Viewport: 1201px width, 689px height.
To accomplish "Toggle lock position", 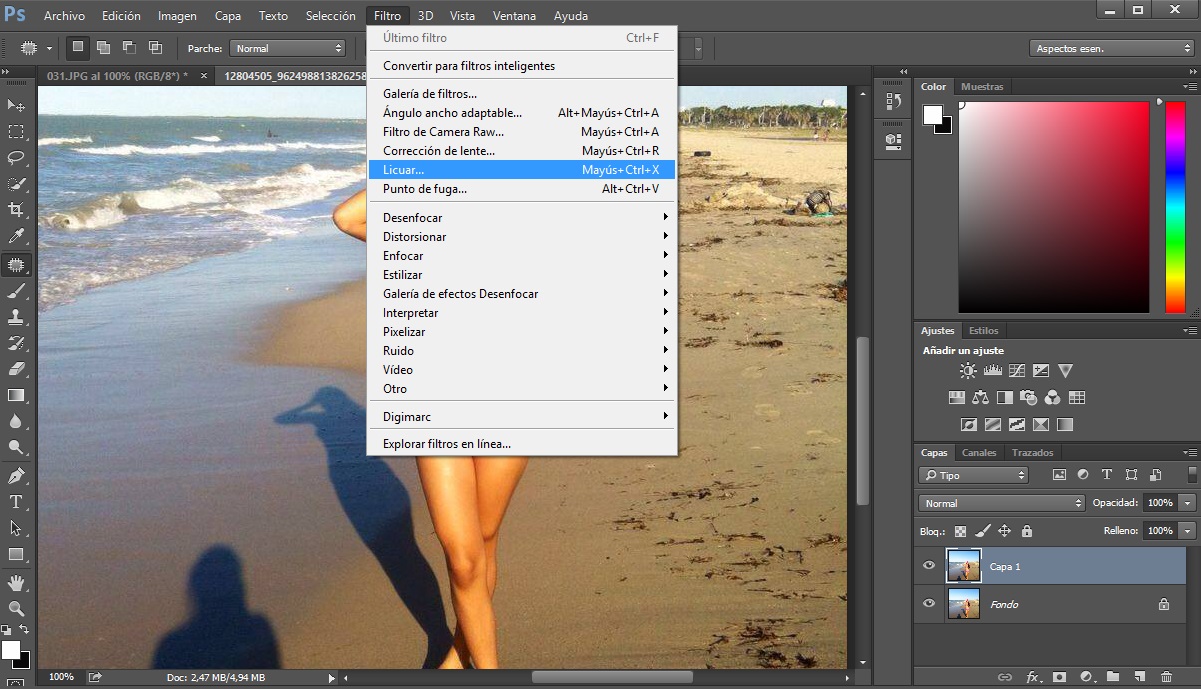I will [1004, 531].
